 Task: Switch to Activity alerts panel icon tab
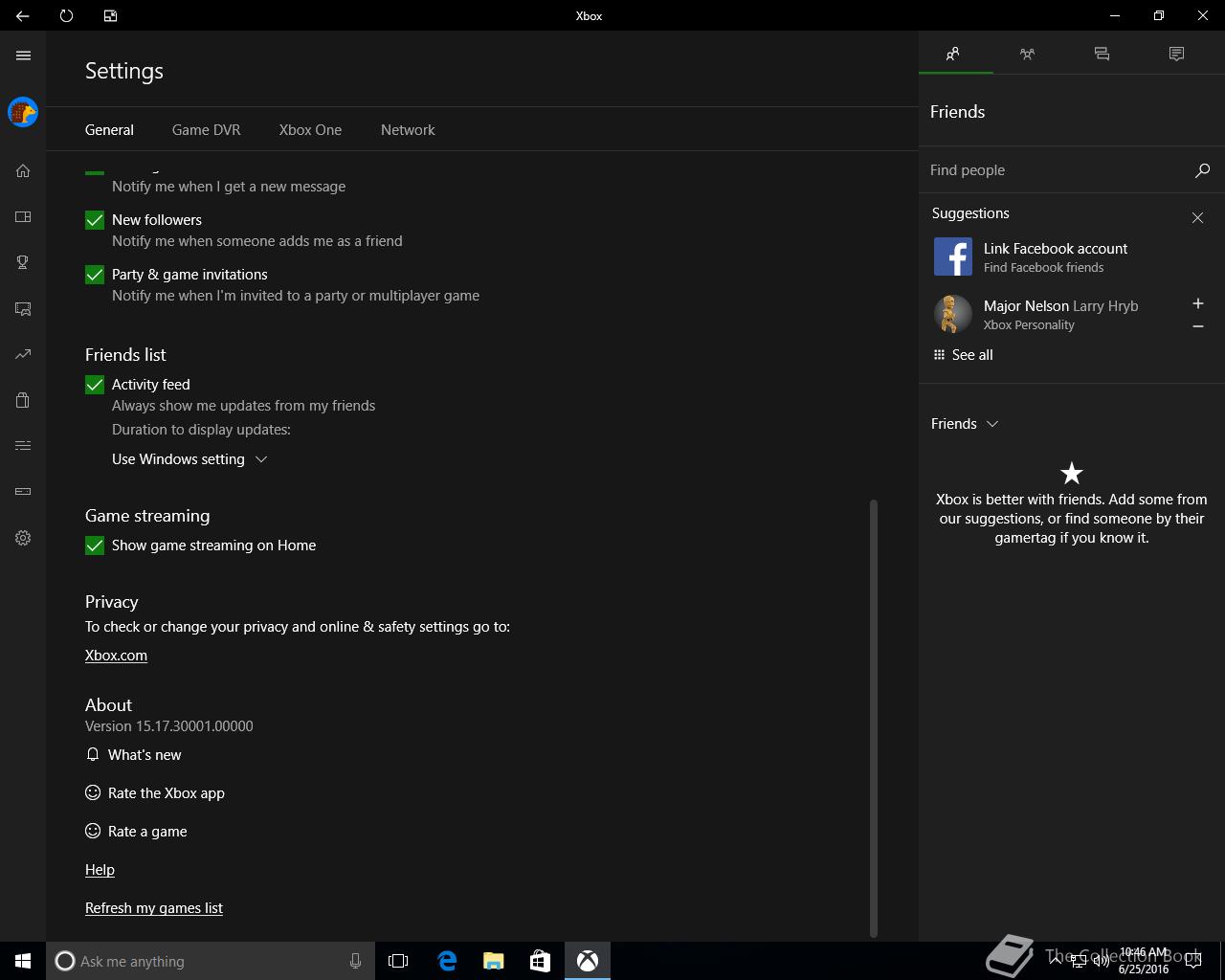tap(1176, 54)
